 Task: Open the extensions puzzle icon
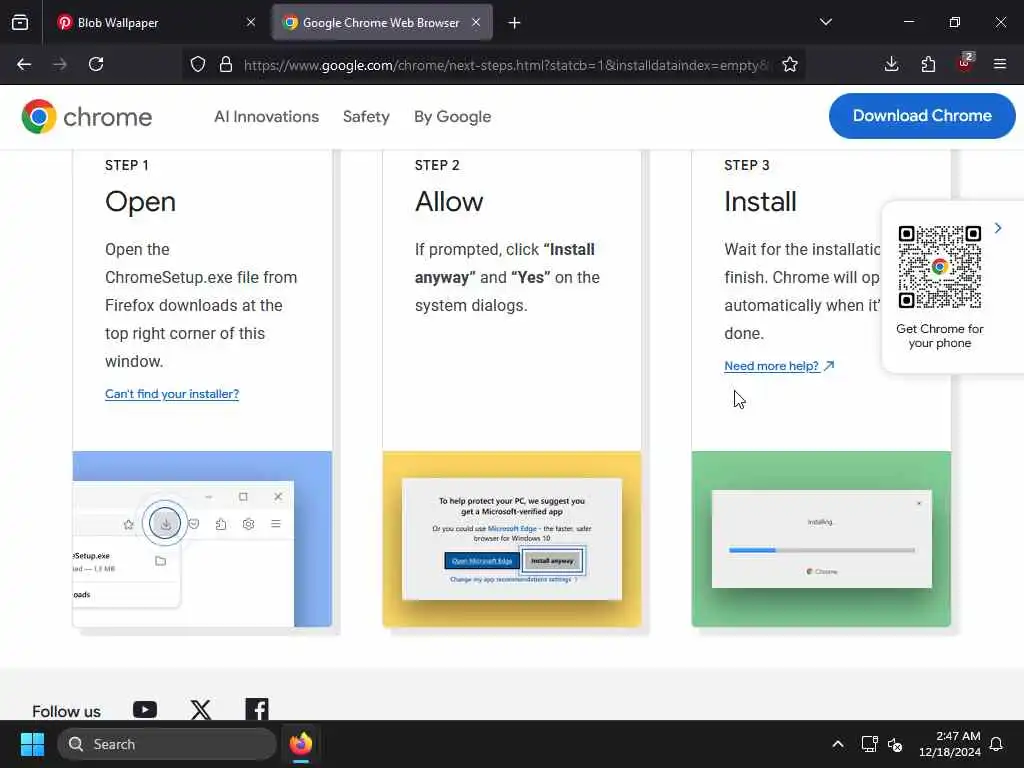coord(928,64)
